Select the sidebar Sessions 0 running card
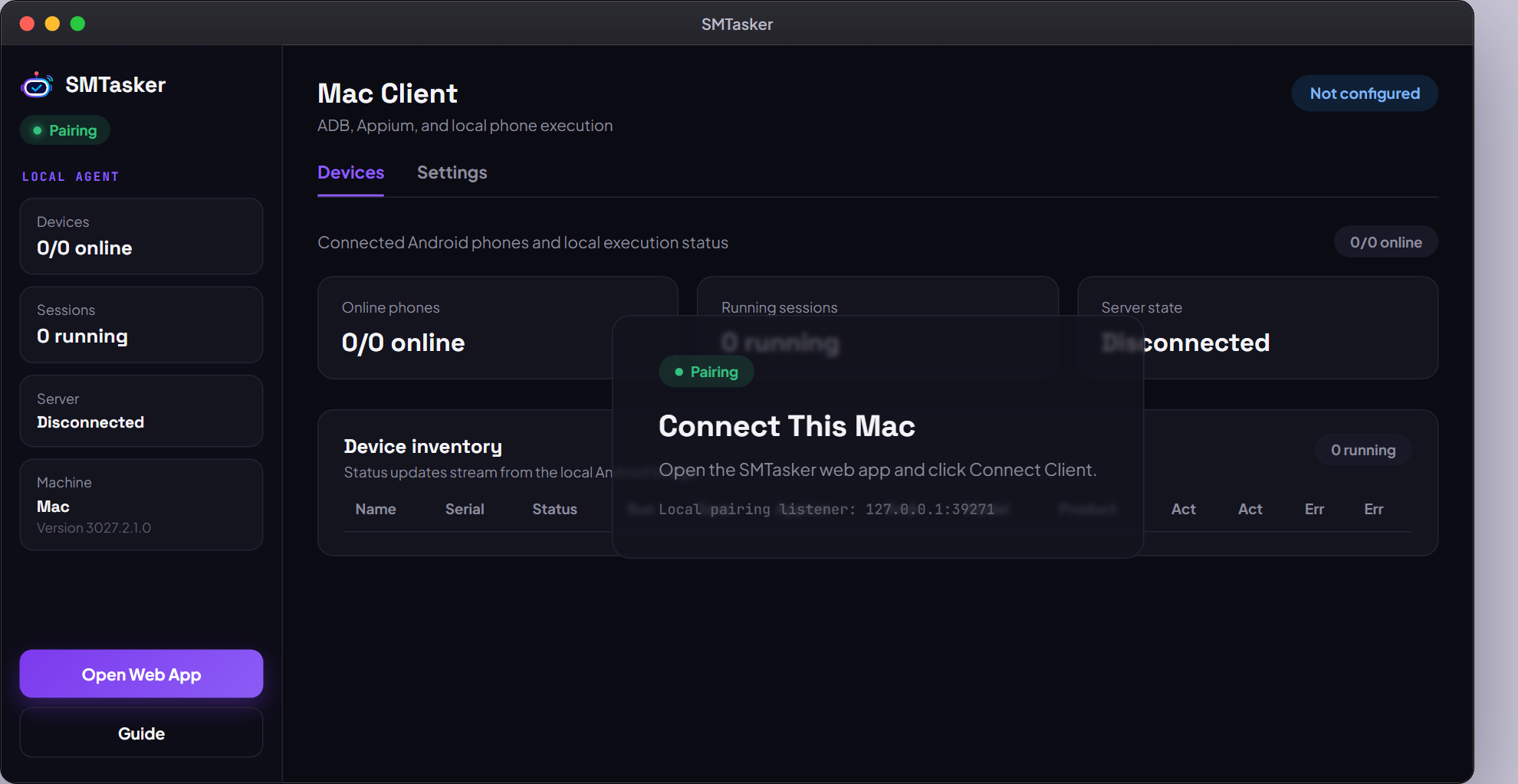The height and width of the screenshot is (784, 1518). click(141, 325)
